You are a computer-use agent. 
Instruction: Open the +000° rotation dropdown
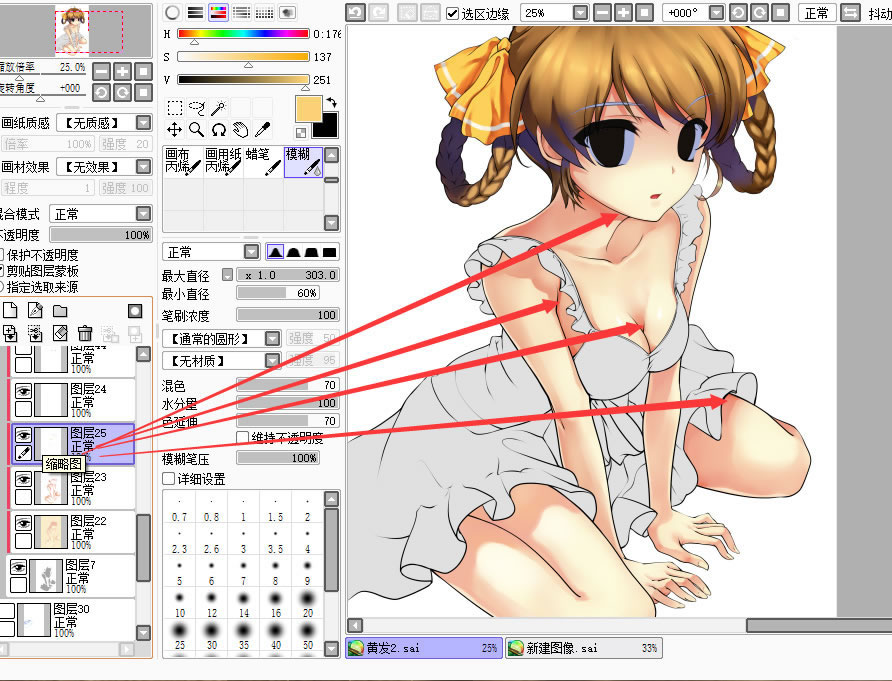click(717, 13)
